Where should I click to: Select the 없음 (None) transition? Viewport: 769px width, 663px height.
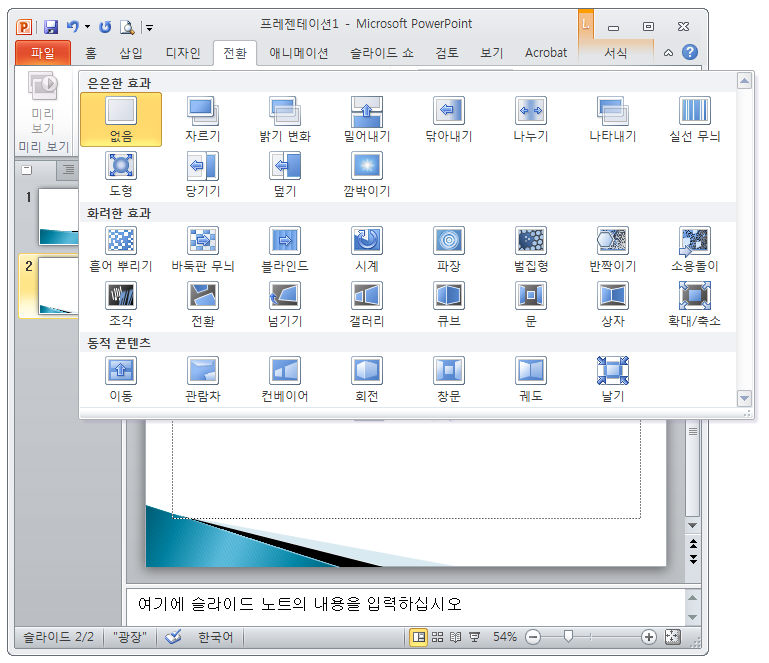tap(121, 120)
